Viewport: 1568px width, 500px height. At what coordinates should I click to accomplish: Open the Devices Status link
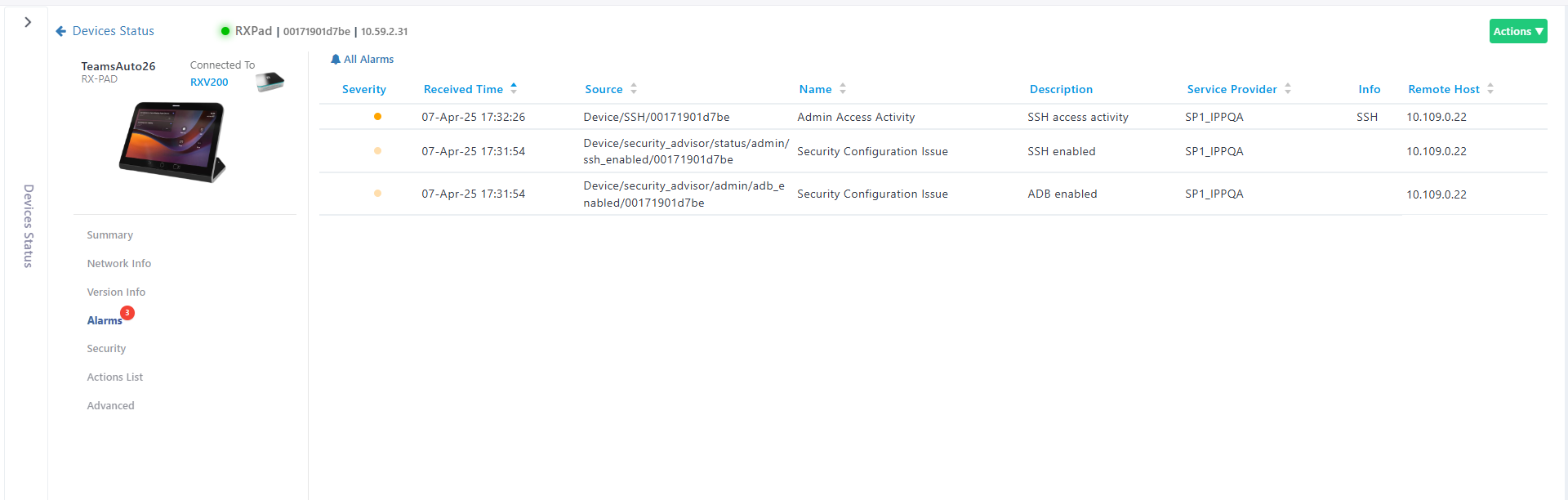114,31
